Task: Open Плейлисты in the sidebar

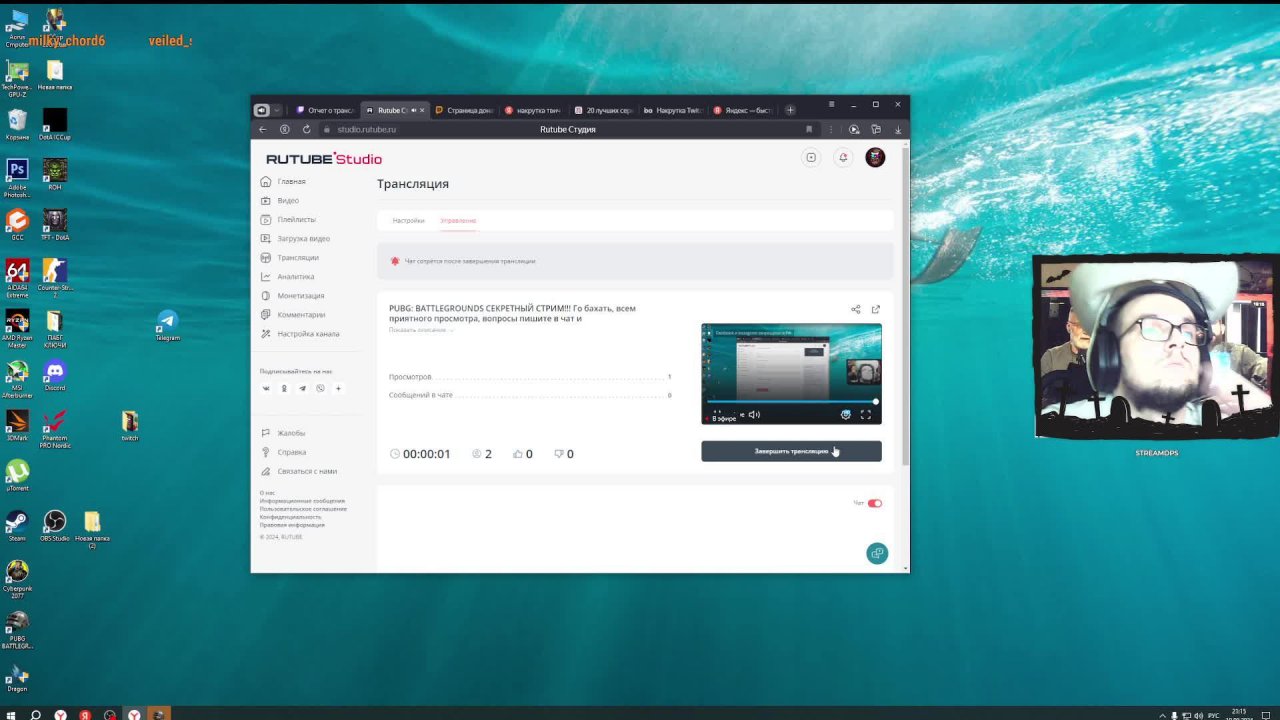Action: pyautogui.click(x=288, y=220)
